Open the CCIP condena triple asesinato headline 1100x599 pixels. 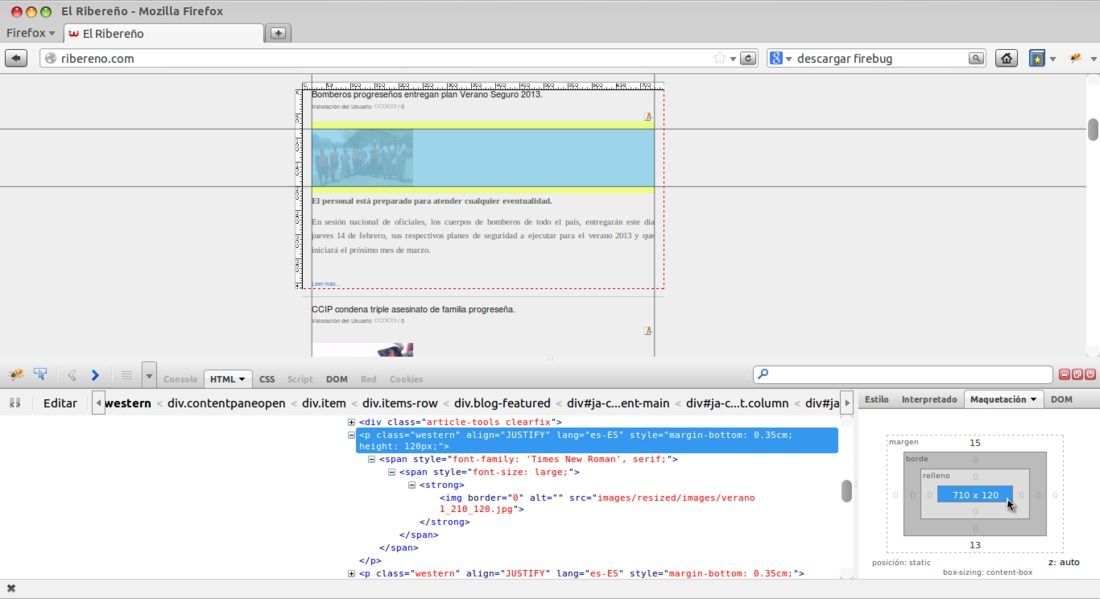[x=413, y=309]
